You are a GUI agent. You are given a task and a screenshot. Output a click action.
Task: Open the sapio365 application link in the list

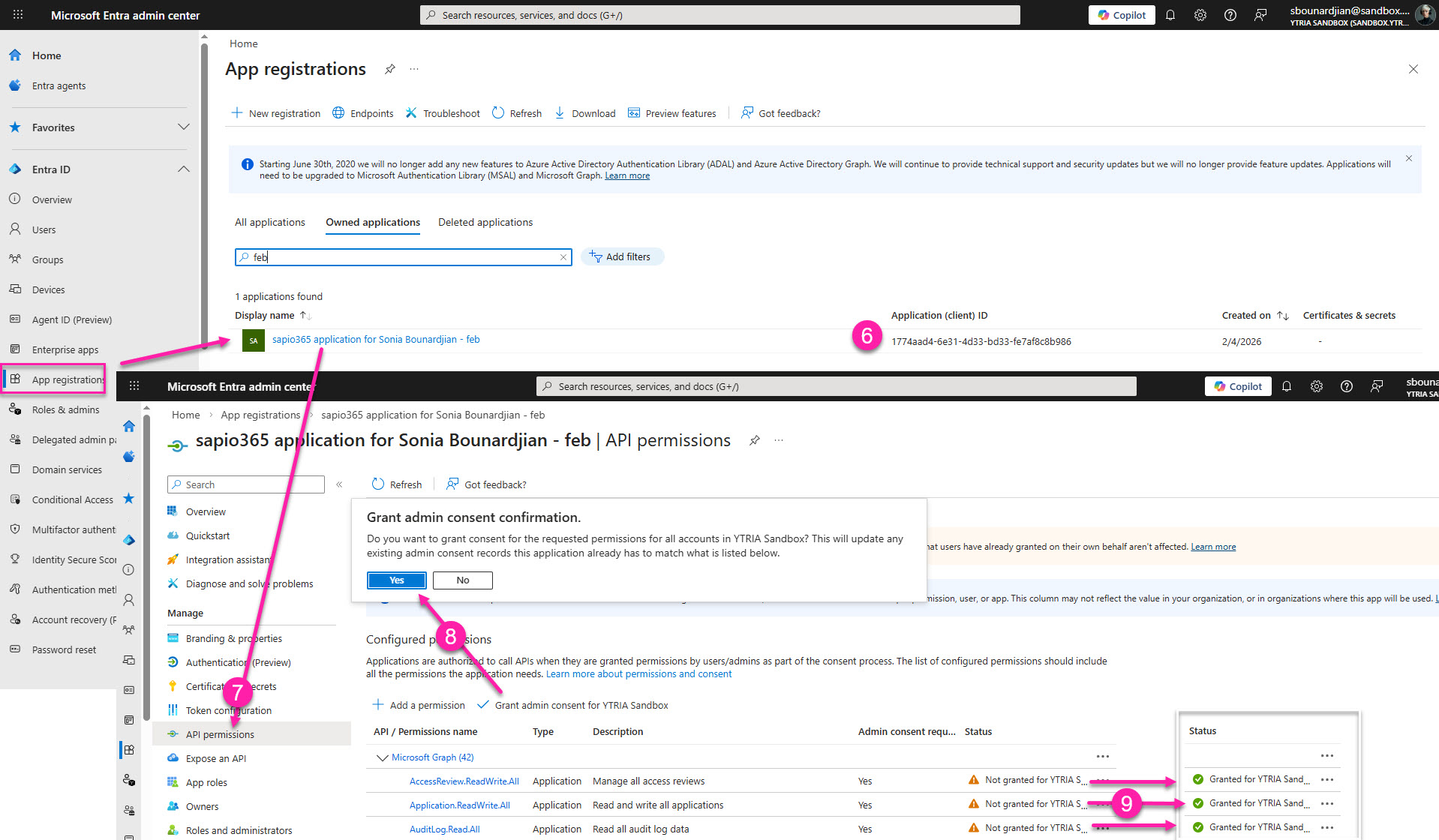coord(375,340)
